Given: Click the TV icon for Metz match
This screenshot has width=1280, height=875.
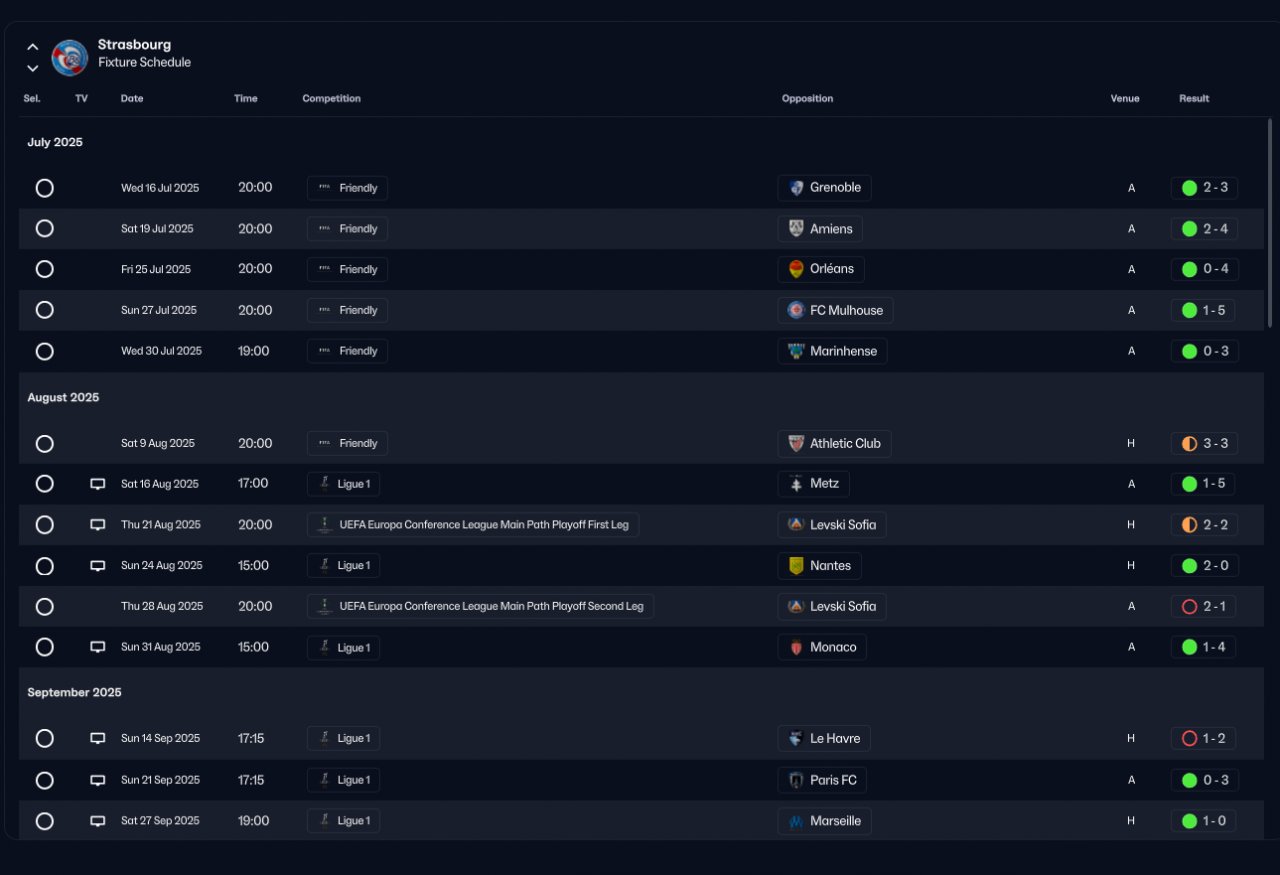Looking at the screenshot, I should click(98, 484).
